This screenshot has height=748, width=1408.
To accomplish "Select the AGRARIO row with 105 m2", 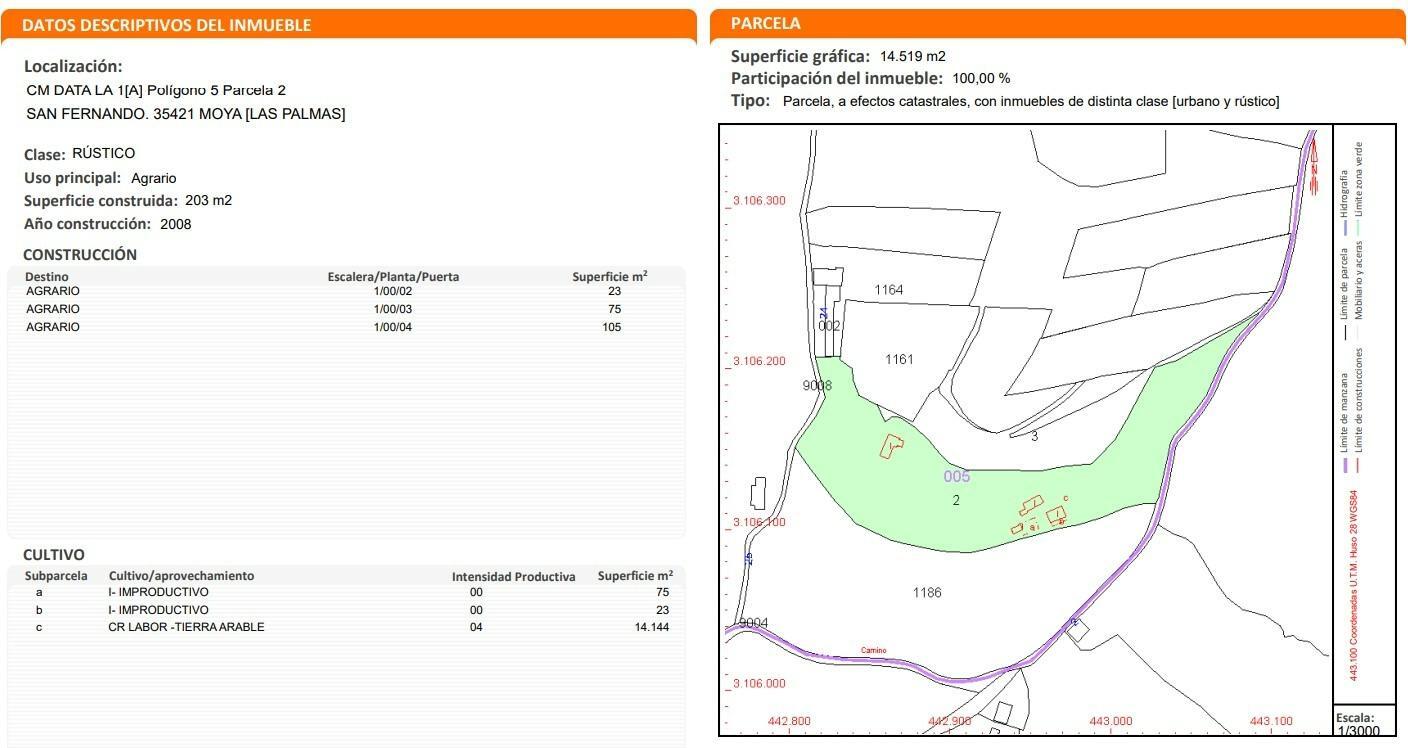I will pyautogui.click(x=345, y=327).
